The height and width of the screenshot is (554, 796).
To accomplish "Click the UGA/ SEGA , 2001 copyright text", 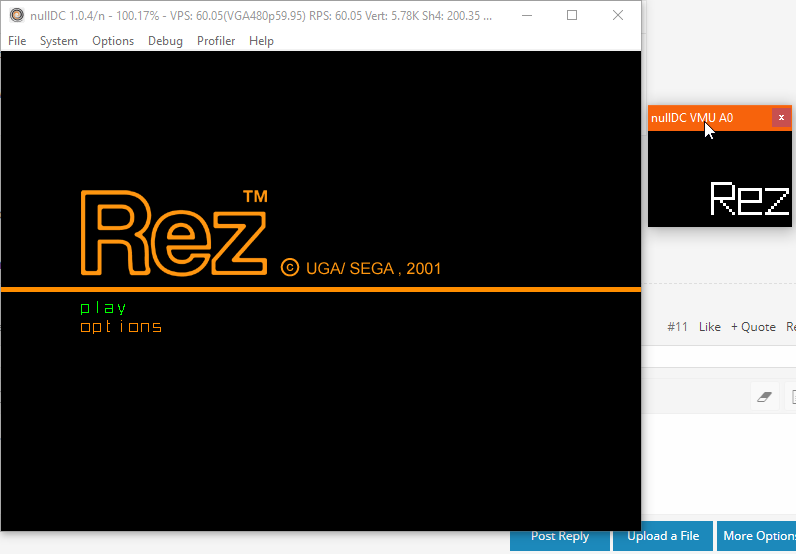I will [373, 268].
